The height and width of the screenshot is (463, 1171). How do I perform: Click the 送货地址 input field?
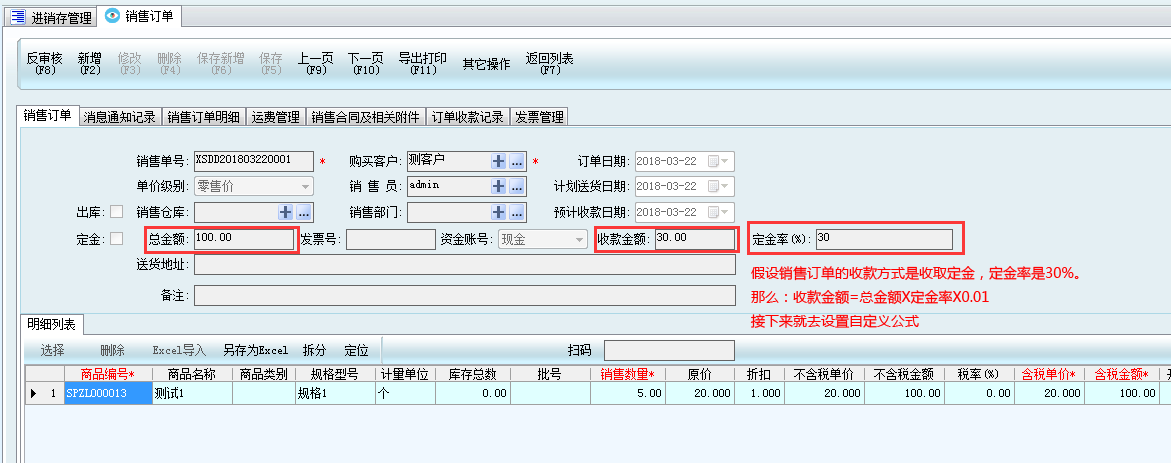click(465, 265)
